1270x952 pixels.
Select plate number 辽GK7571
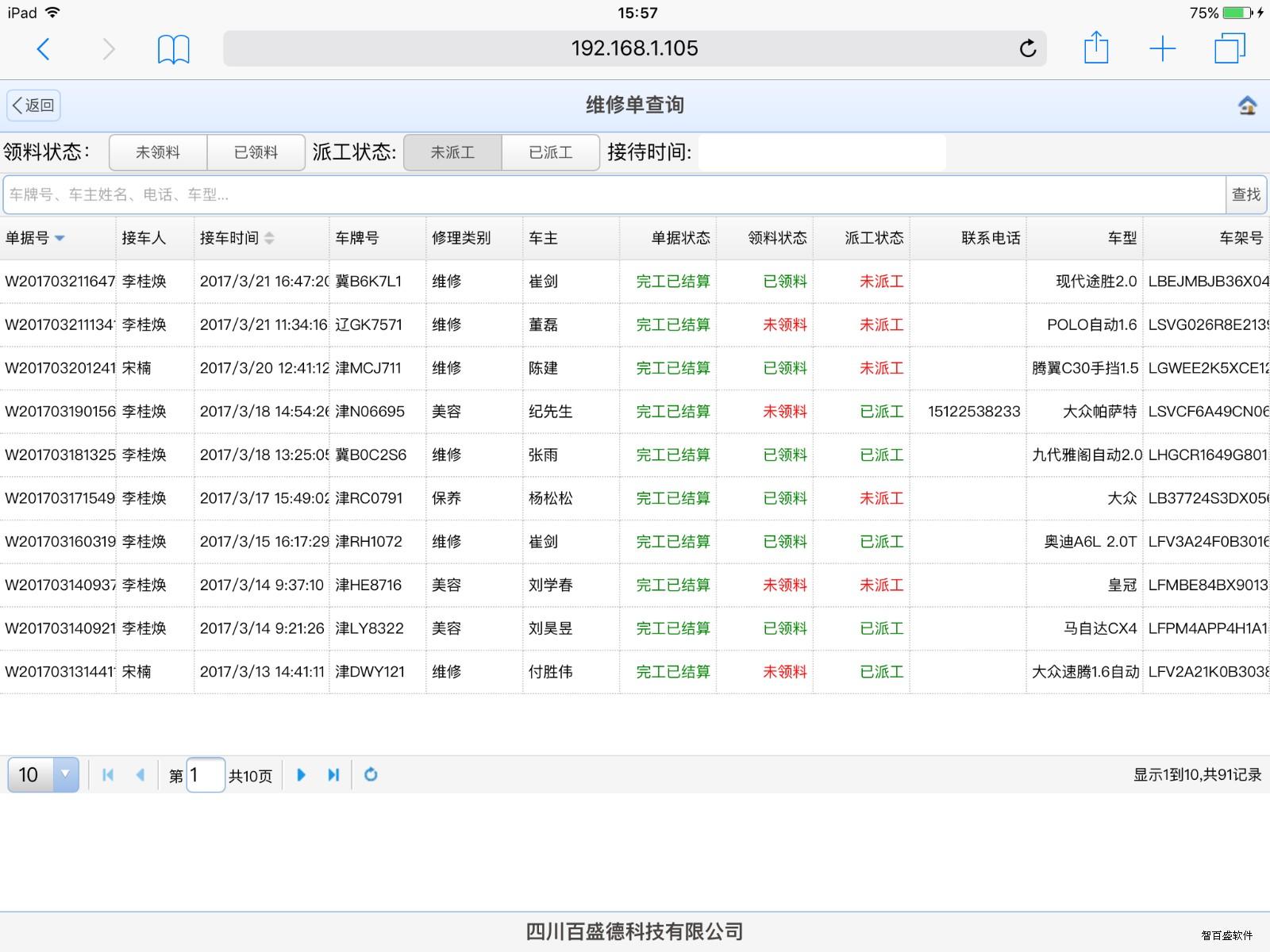(369, 324)
